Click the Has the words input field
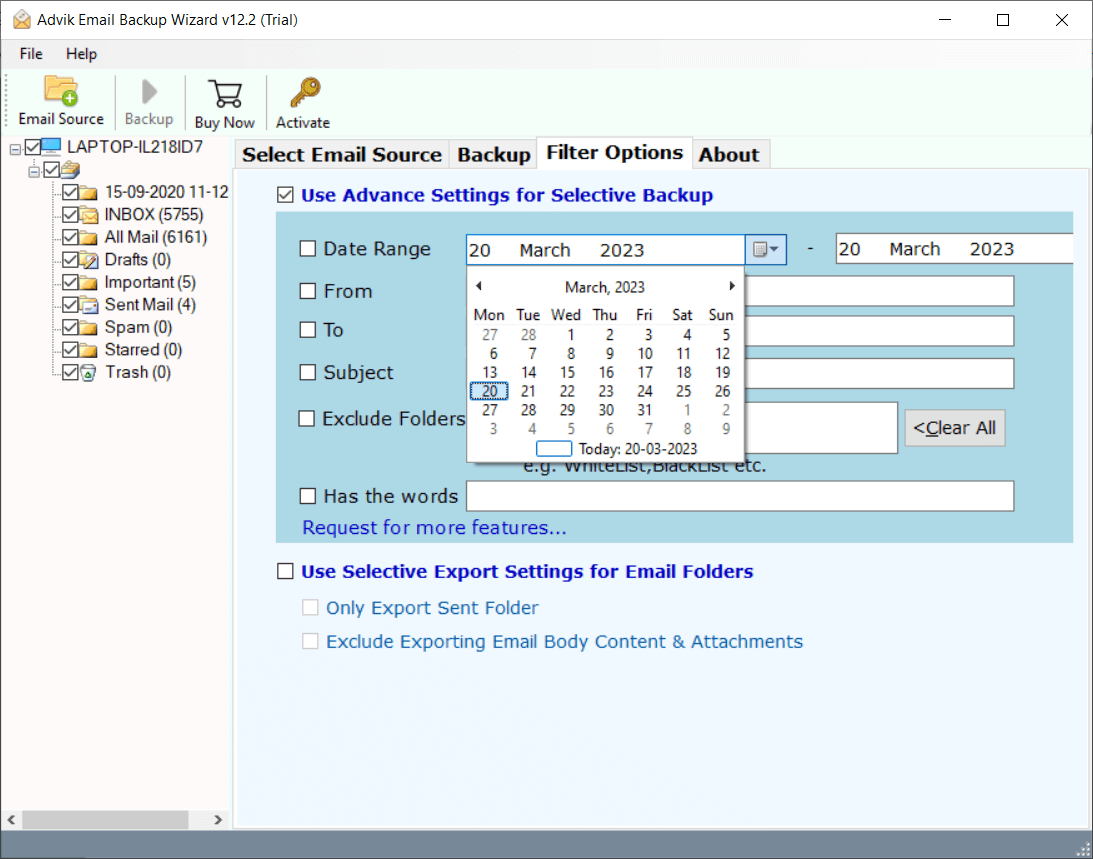Screen dimensions: 1093x859 tap(740, 496)
